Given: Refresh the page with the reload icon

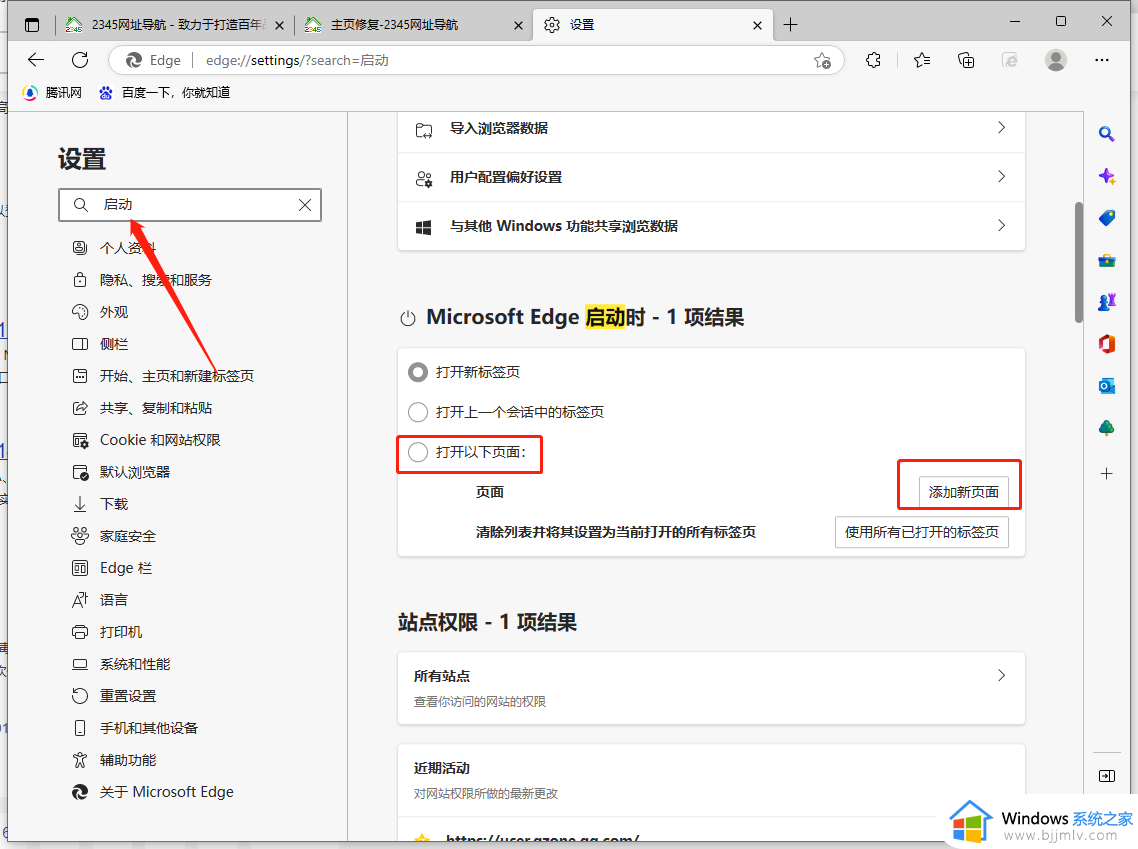Looking at the screenshot, I should pos(80,60).
